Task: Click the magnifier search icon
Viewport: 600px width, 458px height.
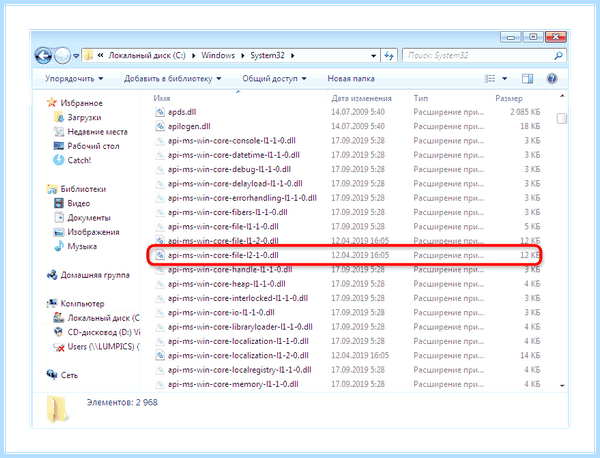Action: coord(559,55)
